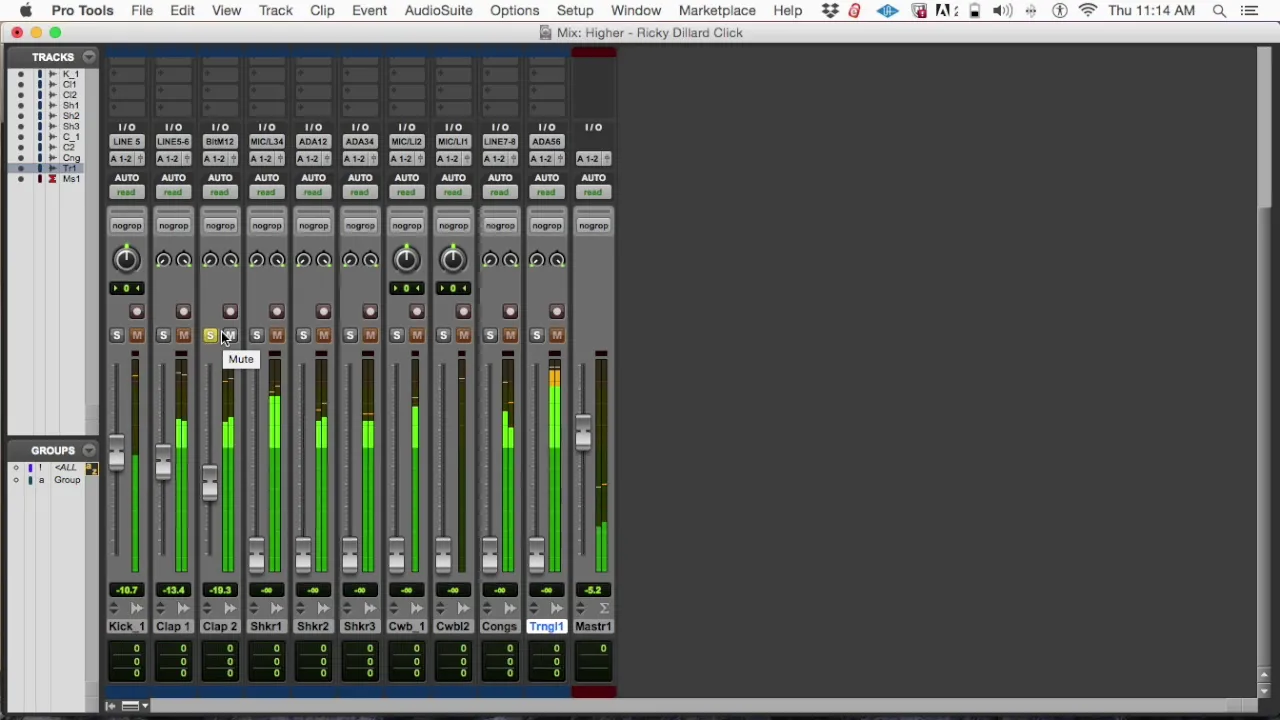The height and width of the screenshot is (720, 1280).
Task: Click the Kick_1 volume fader
Action: point(116,451)
